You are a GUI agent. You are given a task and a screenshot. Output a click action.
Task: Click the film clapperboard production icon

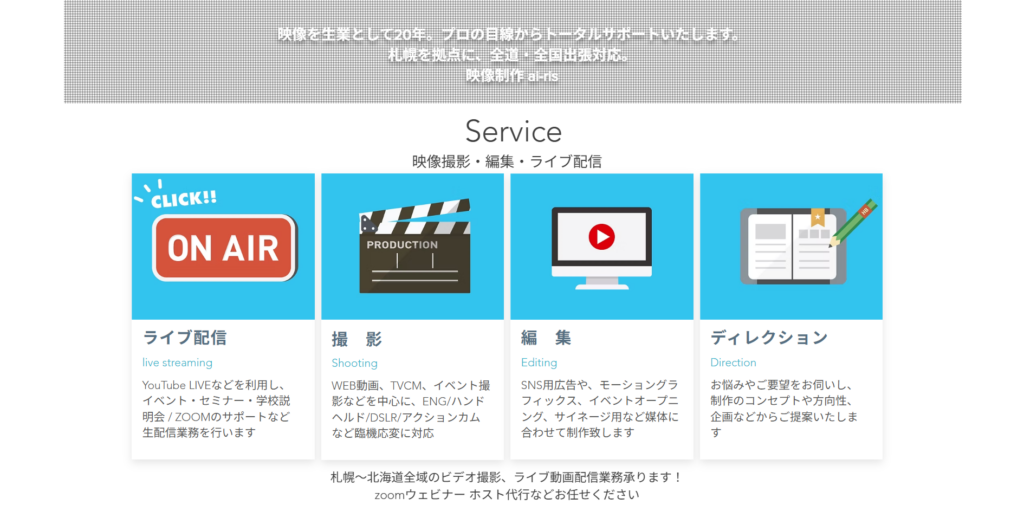coord(413,250)
